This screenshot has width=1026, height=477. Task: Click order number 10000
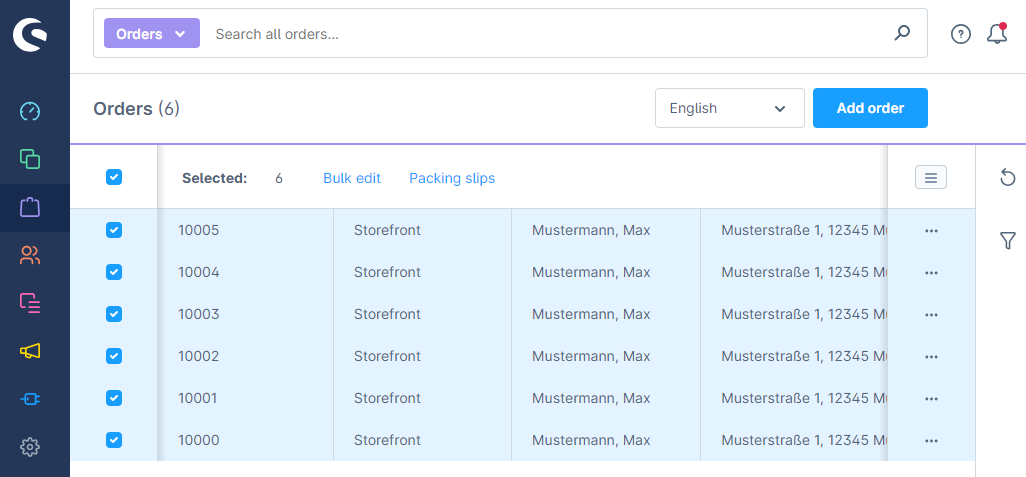tap(198, 440)
